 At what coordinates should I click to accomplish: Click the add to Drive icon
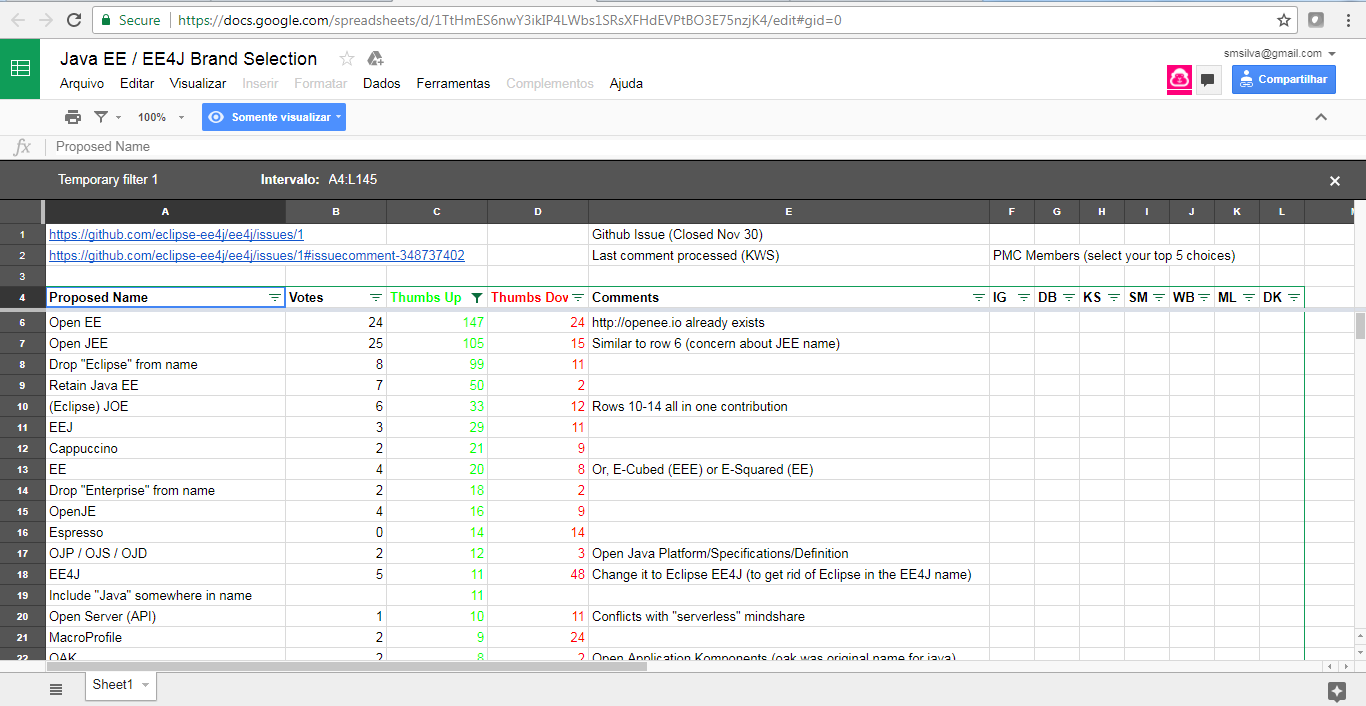[376, 59]
